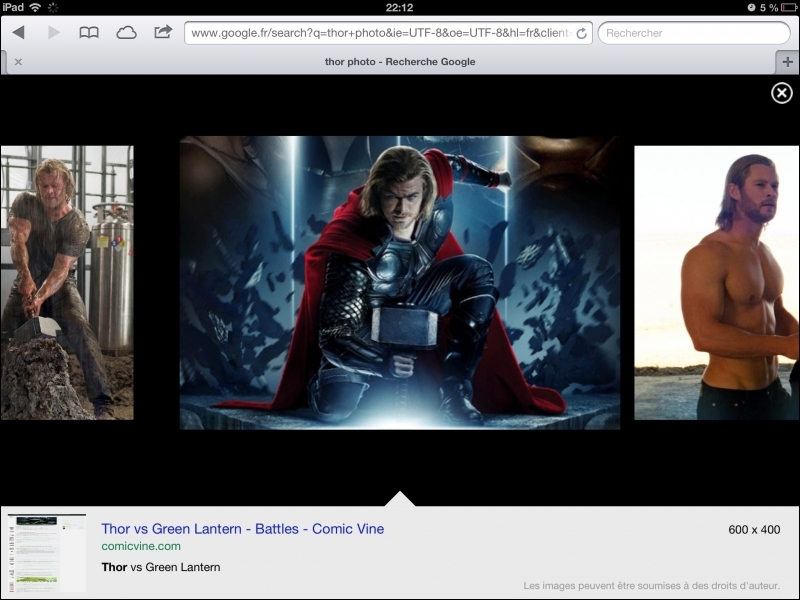Open 'Thor vs Green Lantern - Battles' link
This screenshot has height=600, width=800.
point(242,529)
